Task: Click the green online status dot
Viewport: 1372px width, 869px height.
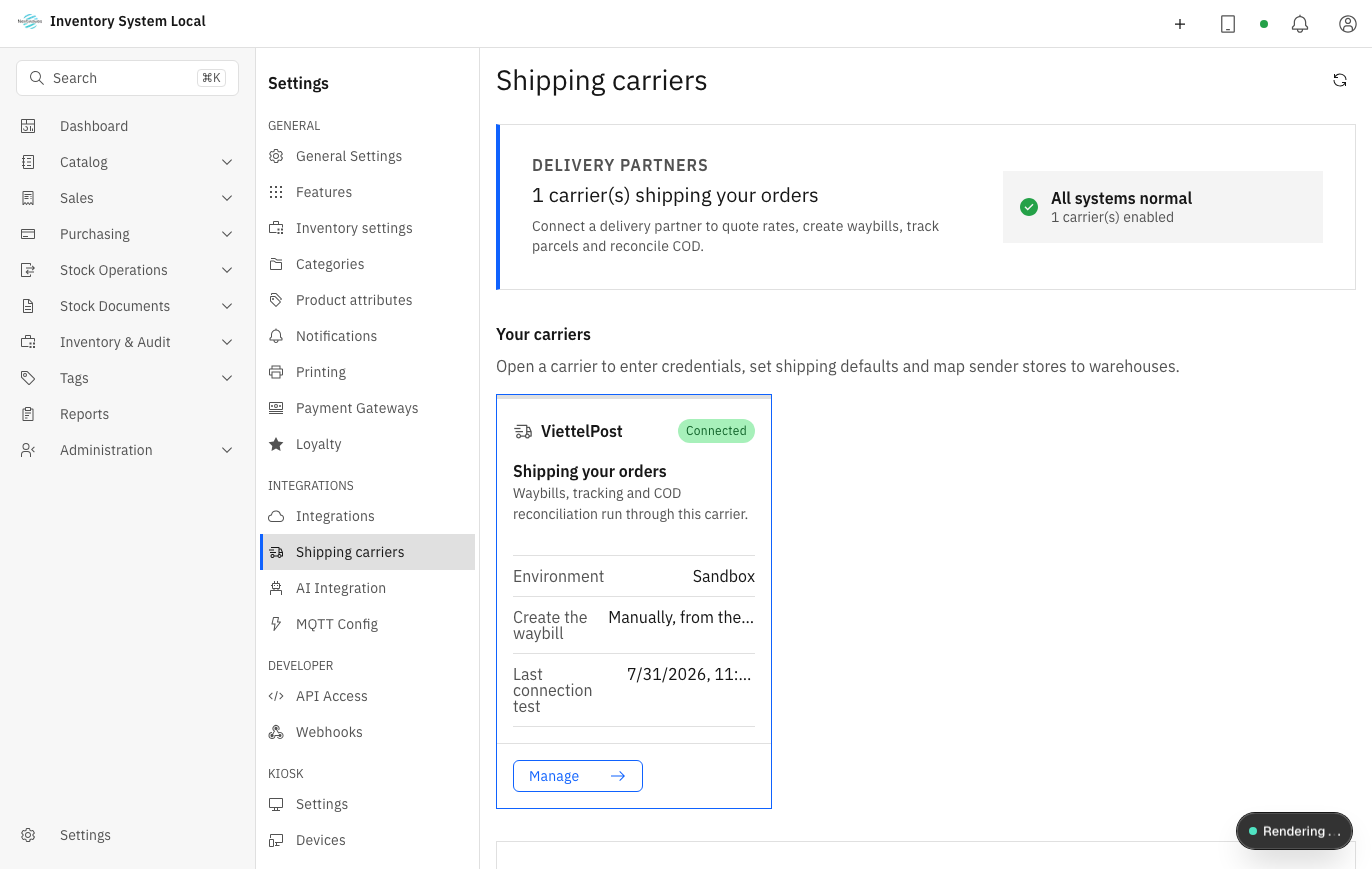Action: 1264,24
